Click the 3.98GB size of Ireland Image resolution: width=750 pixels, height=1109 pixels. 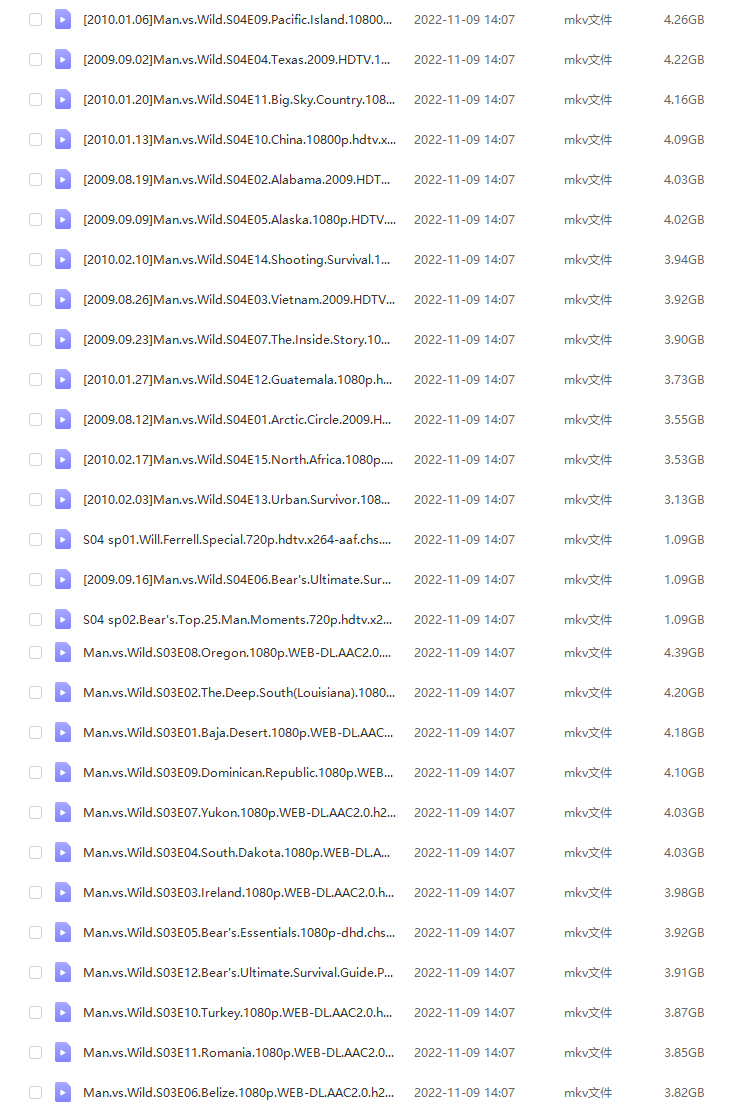tap(683, 892)
